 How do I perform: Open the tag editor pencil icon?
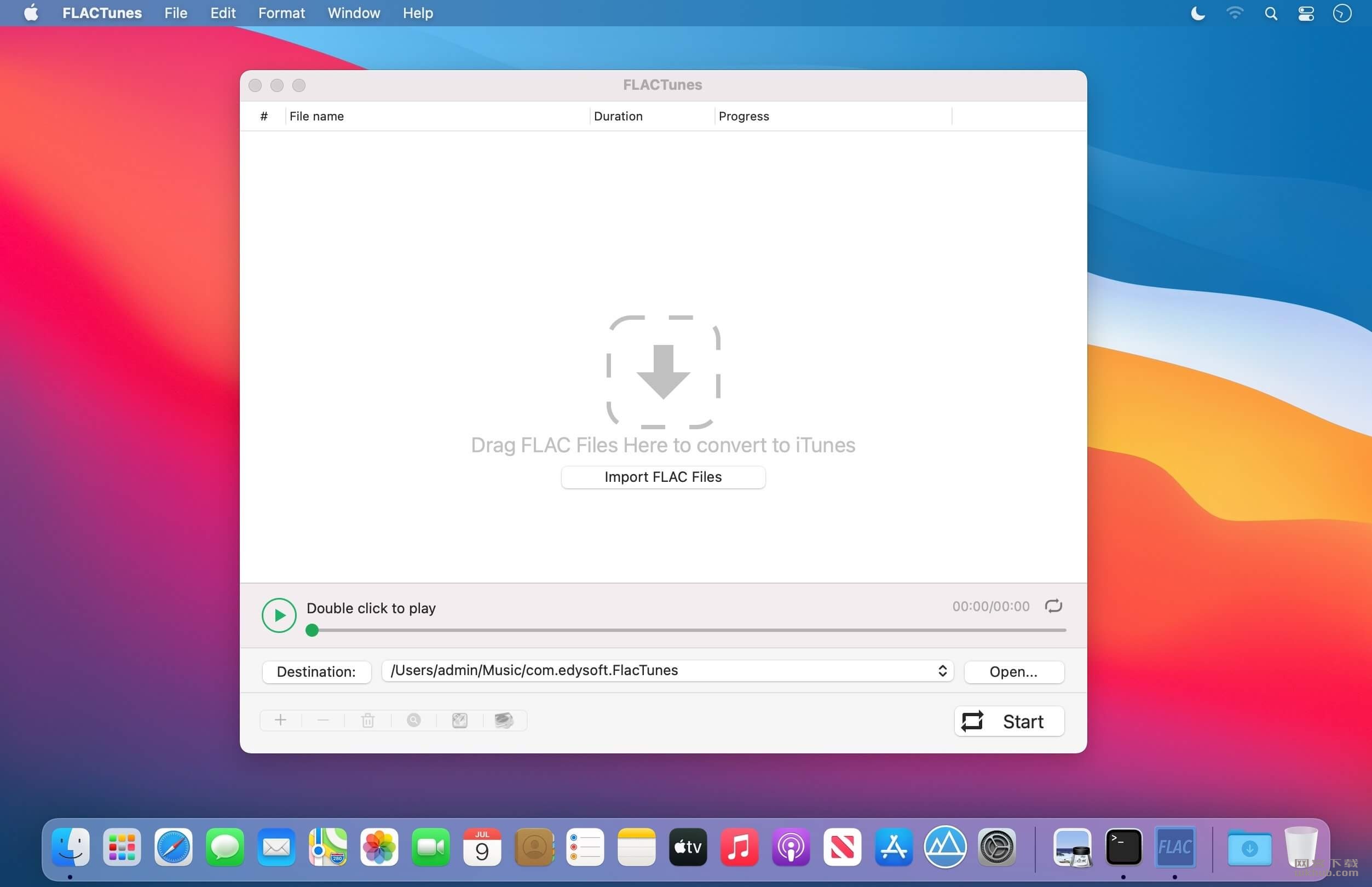click(459, 720)
